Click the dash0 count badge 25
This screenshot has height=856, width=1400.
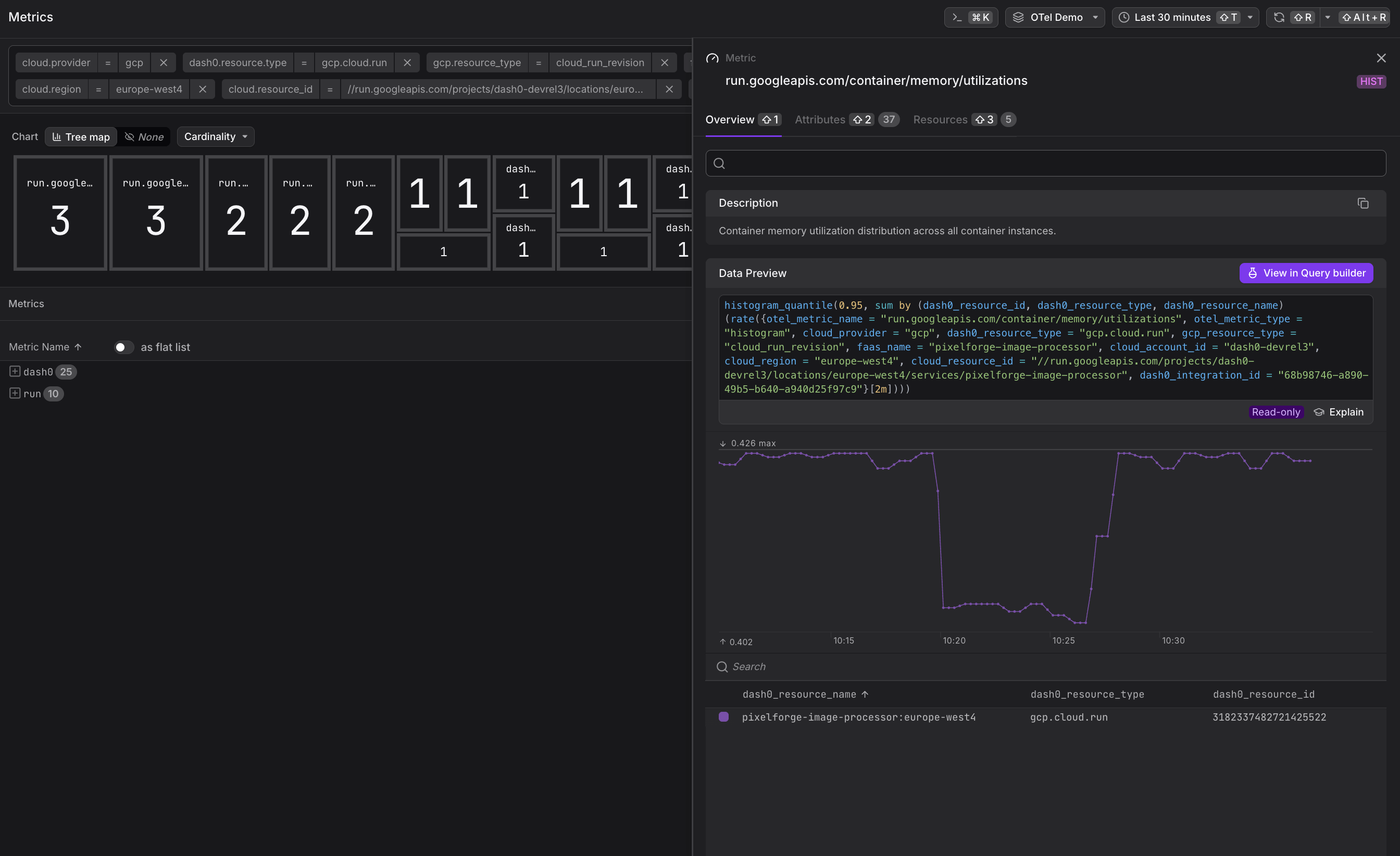click(66, 372)
